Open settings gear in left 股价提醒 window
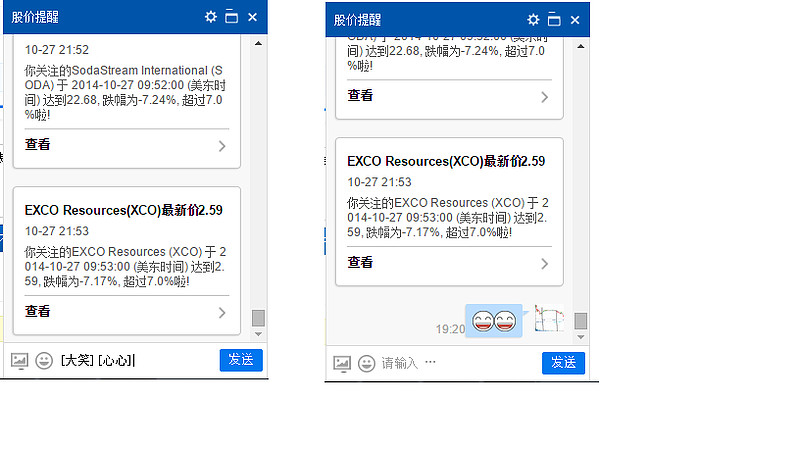The width and height of the screenshot is (800, 451). click(211, 17)
